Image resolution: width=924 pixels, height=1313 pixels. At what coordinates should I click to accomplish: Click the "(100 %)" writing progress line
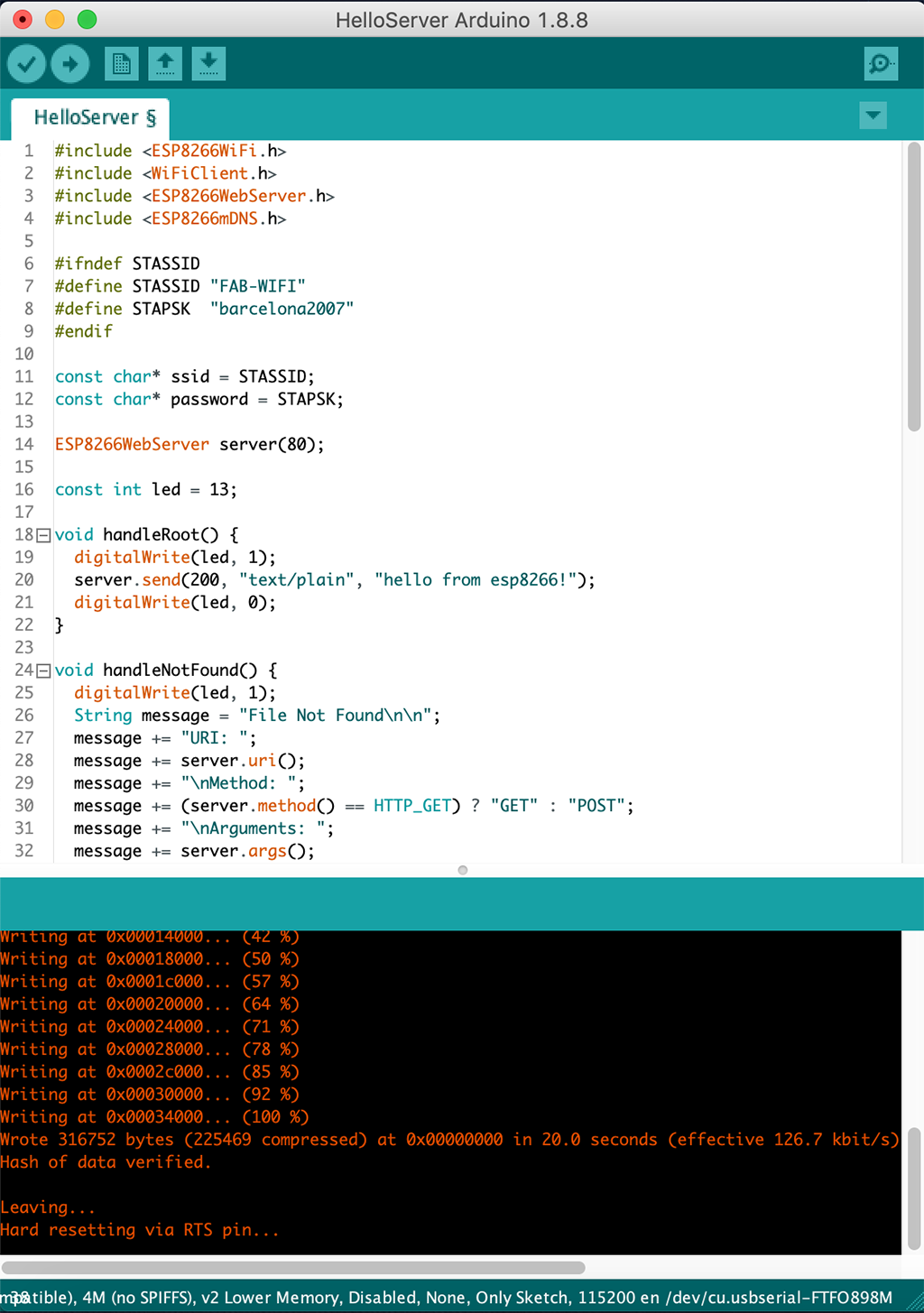click(154, 1116)
